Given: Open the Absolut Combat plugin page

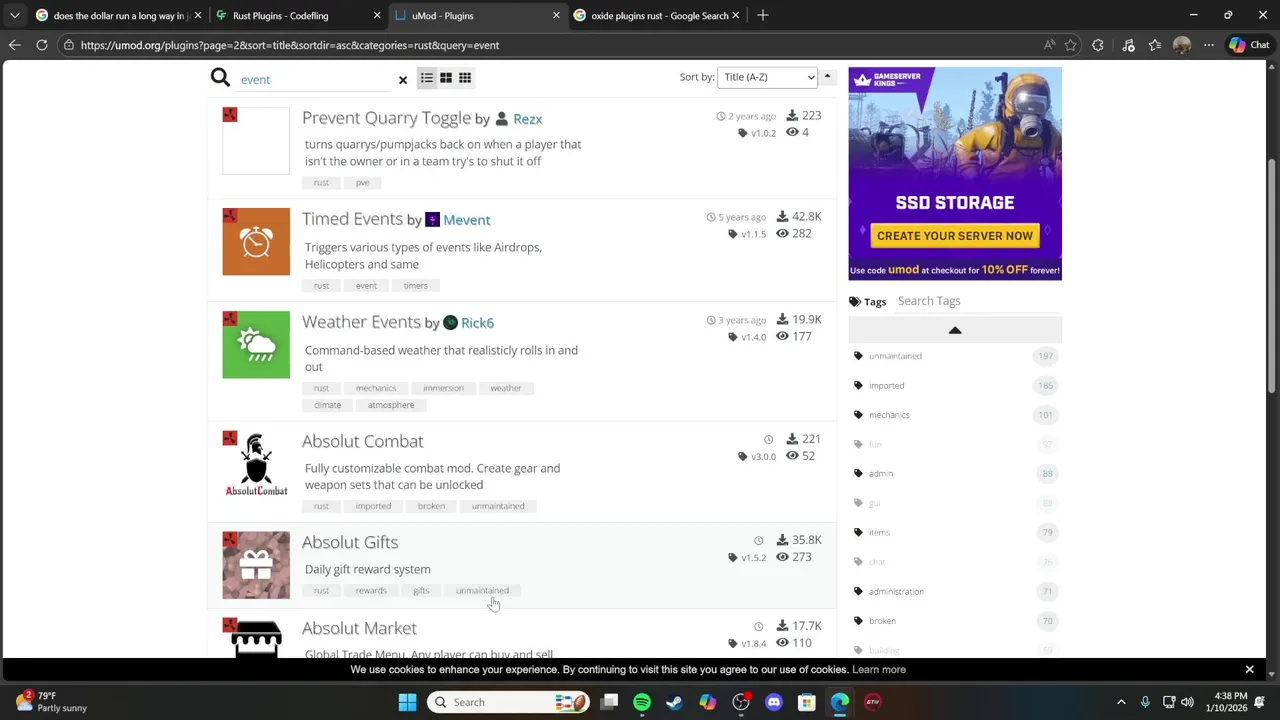Looking at the screenshot, I should coord(362,441).
